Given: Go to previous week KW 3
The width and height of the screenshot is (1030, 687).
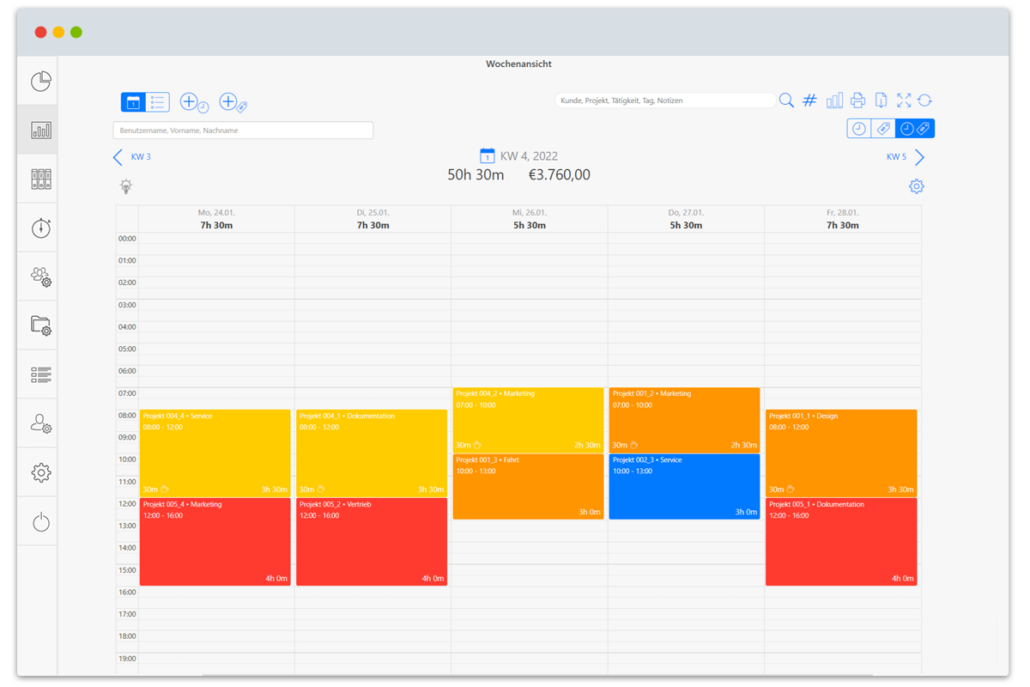Looking at the screenshot, I should [131, 157].
